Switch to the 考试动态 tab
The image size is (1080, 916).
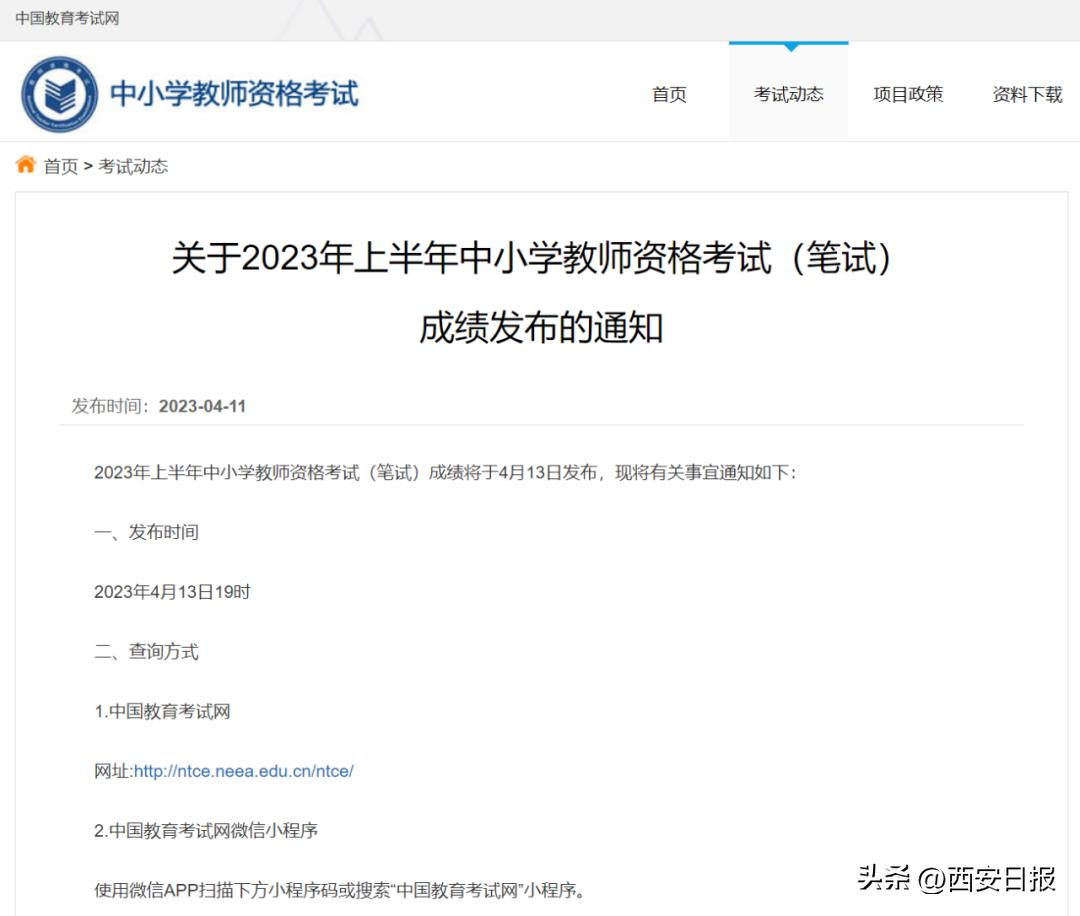coord(788,94)
